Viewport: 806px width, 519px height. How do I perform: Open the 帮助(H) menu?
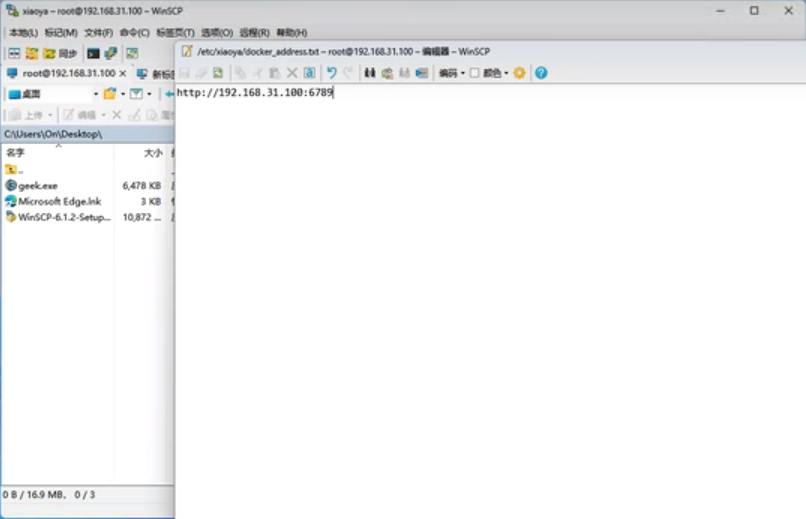pyautogui.click(x=289, y=33)
